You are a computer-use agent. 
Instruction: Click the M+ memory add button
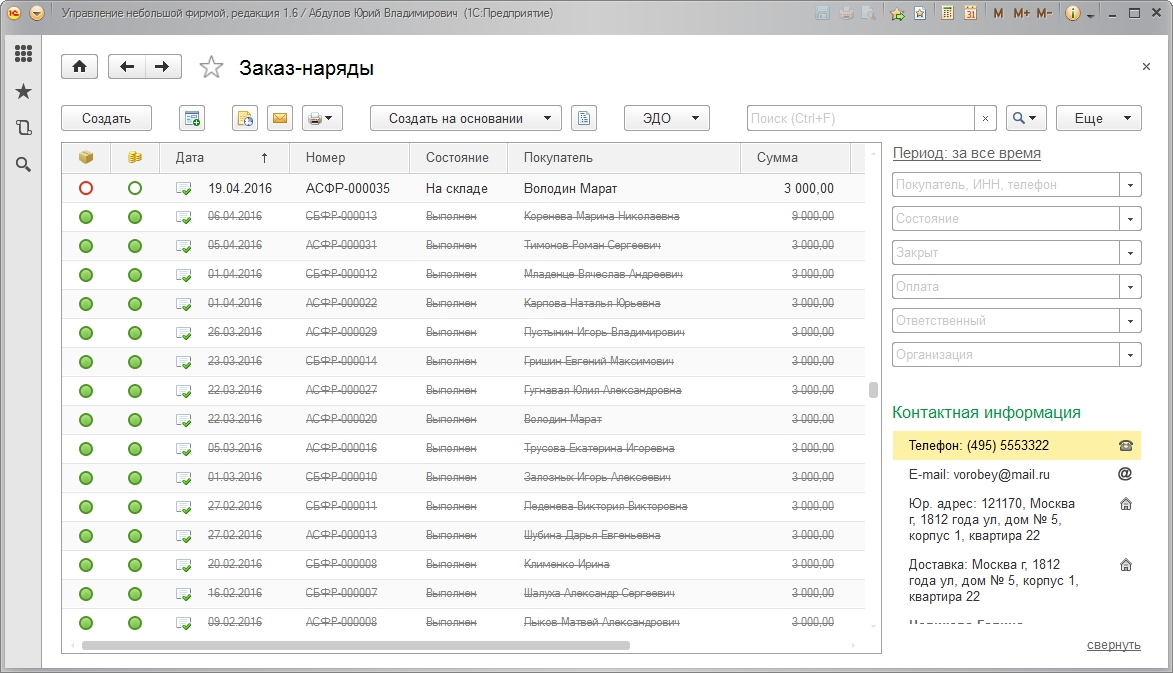[x=1021, y=13]
